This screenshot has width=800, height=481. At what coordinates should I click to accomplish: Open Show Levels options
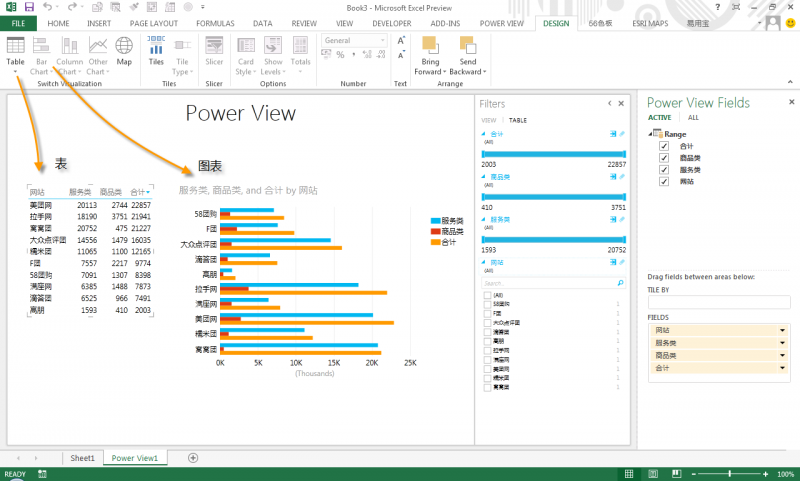[273, 56]
